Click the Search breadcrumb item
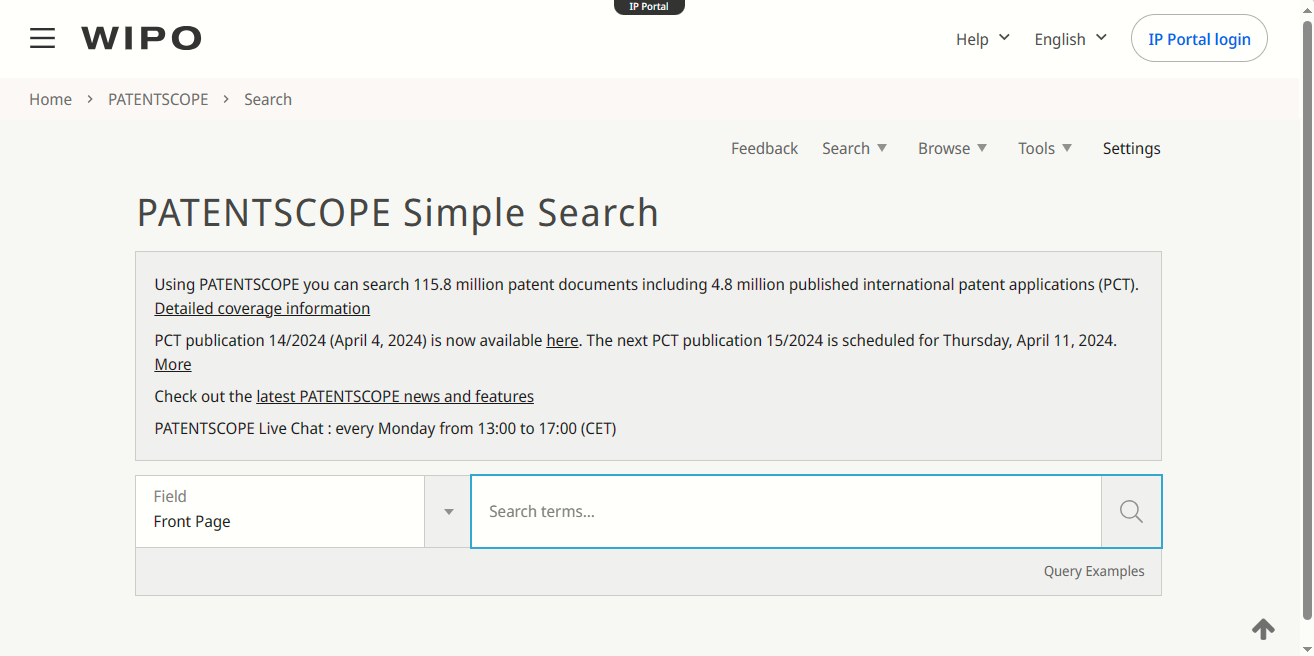 click(268, 99)
